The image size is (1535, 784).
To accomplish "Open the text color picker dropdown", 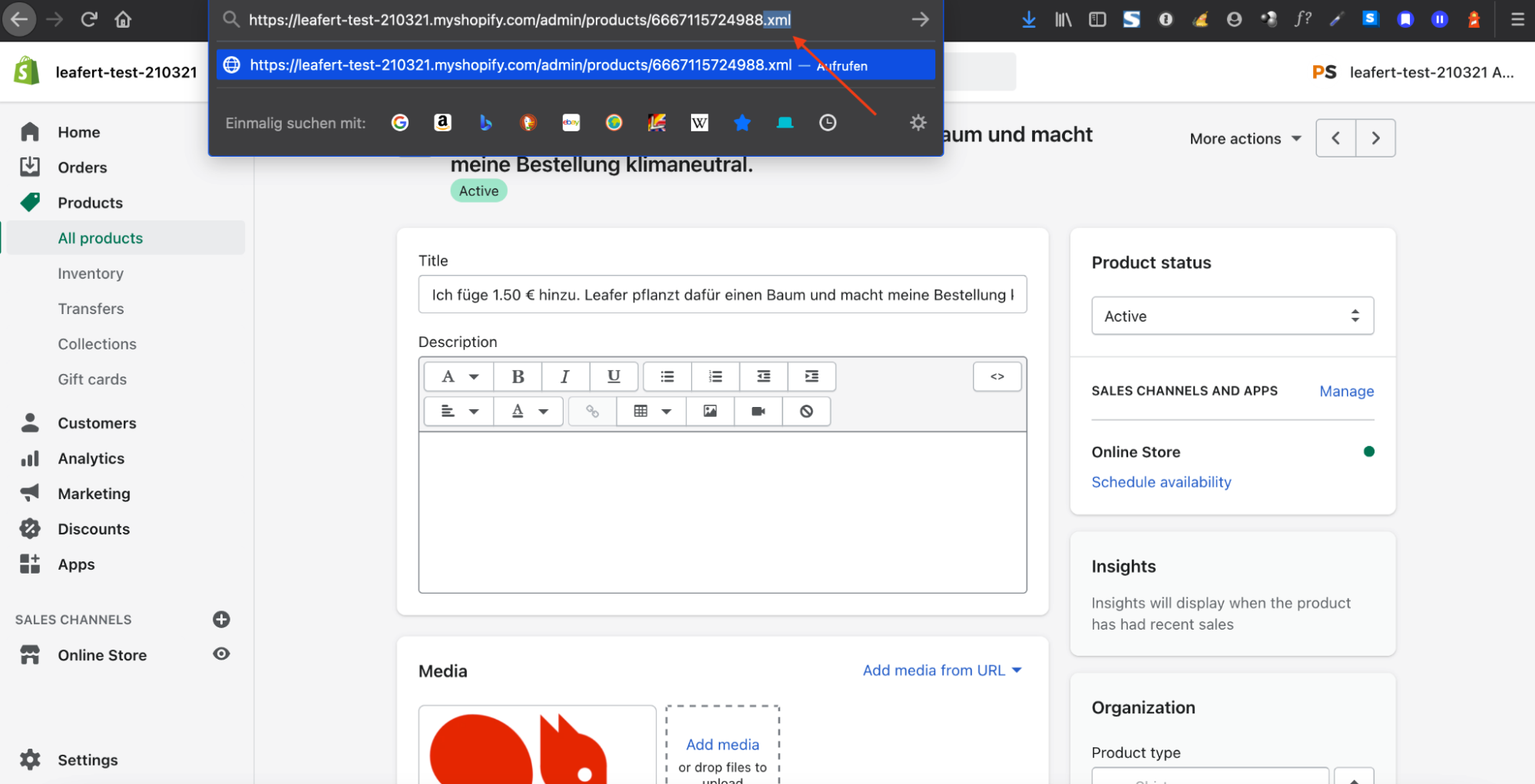I will click(528, 411).
